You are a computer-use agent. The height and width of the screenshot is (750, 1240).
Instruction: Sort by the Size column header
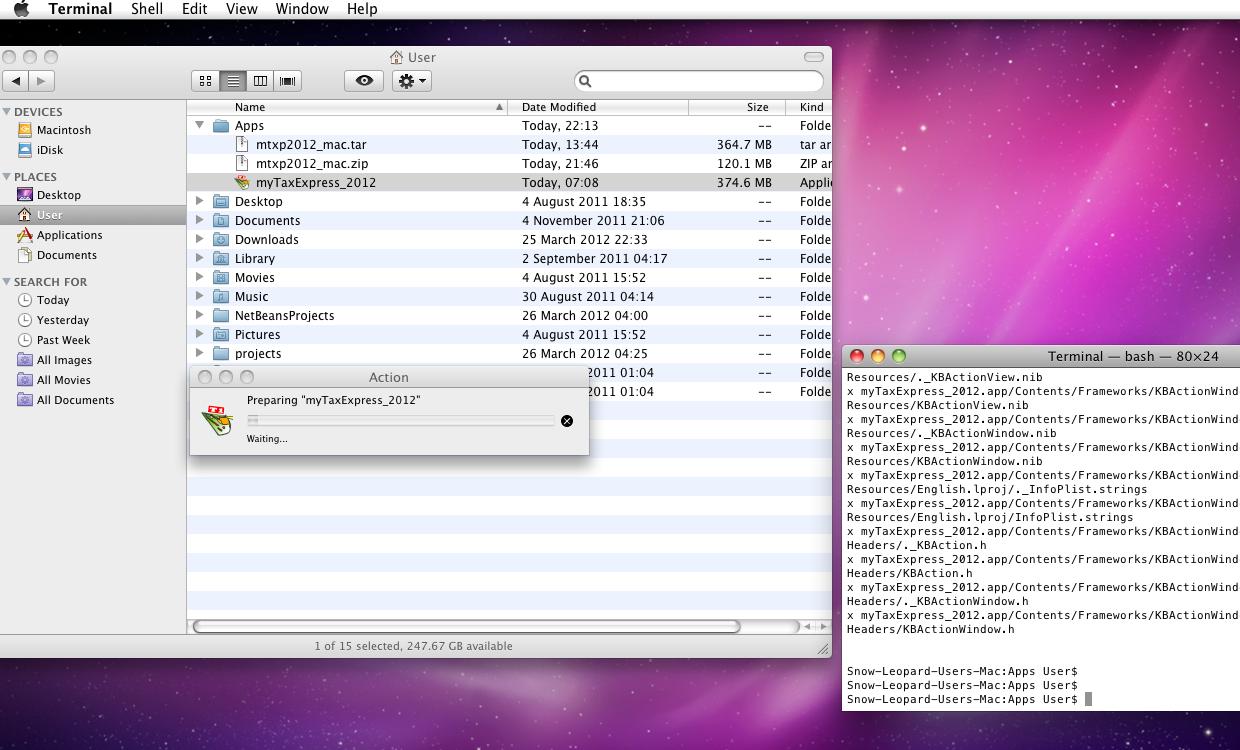click(x=737, y=107)
